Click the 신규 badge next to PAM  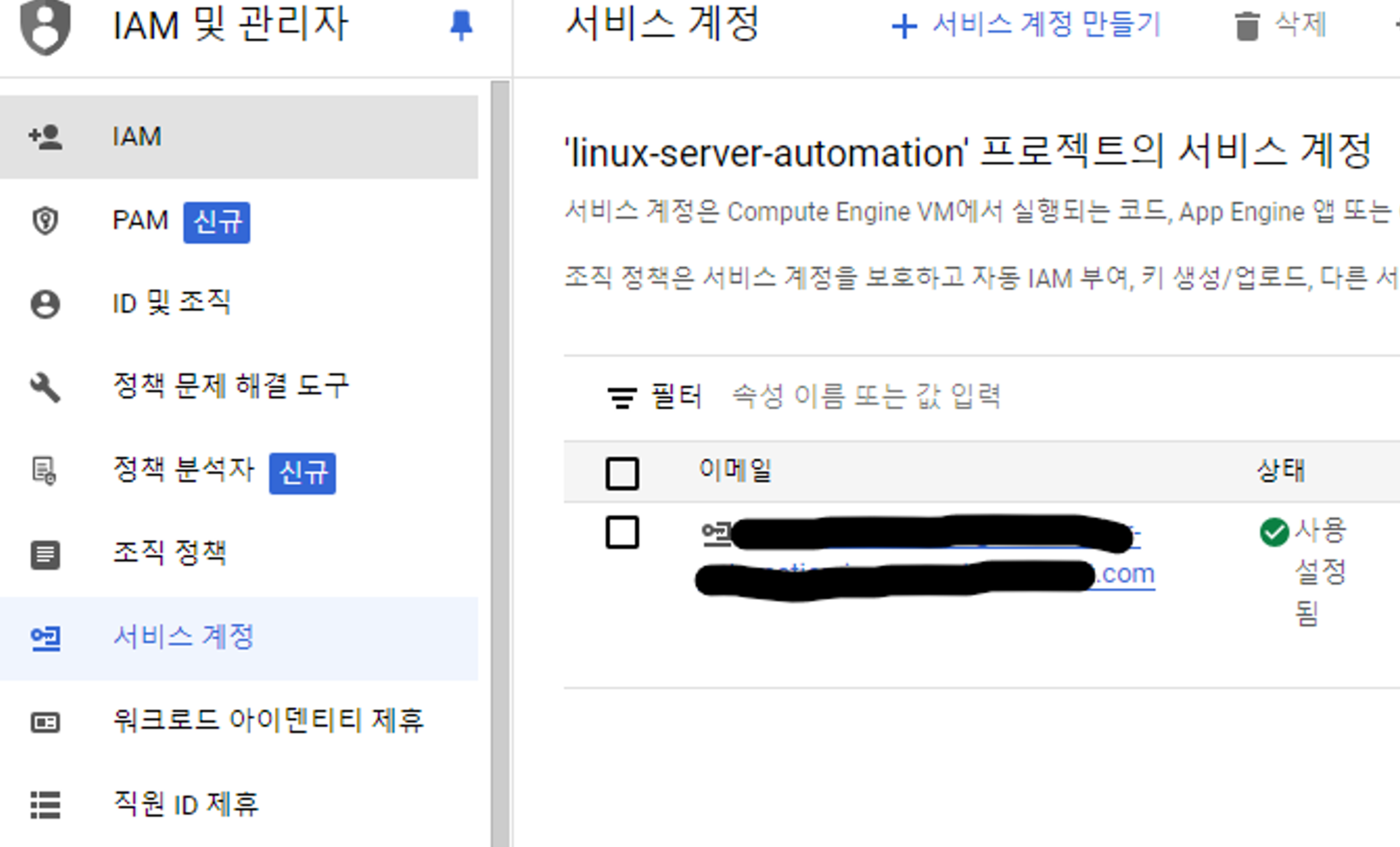click(216, 222)
